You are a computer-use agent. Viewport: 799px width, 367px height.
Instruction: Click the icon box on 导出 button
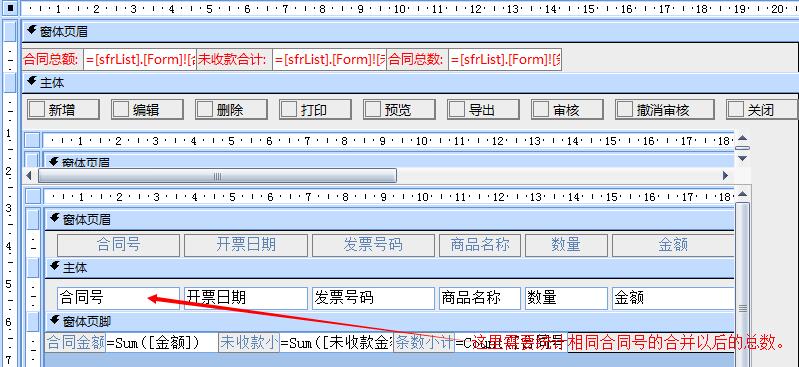click(x=457, y=109)
